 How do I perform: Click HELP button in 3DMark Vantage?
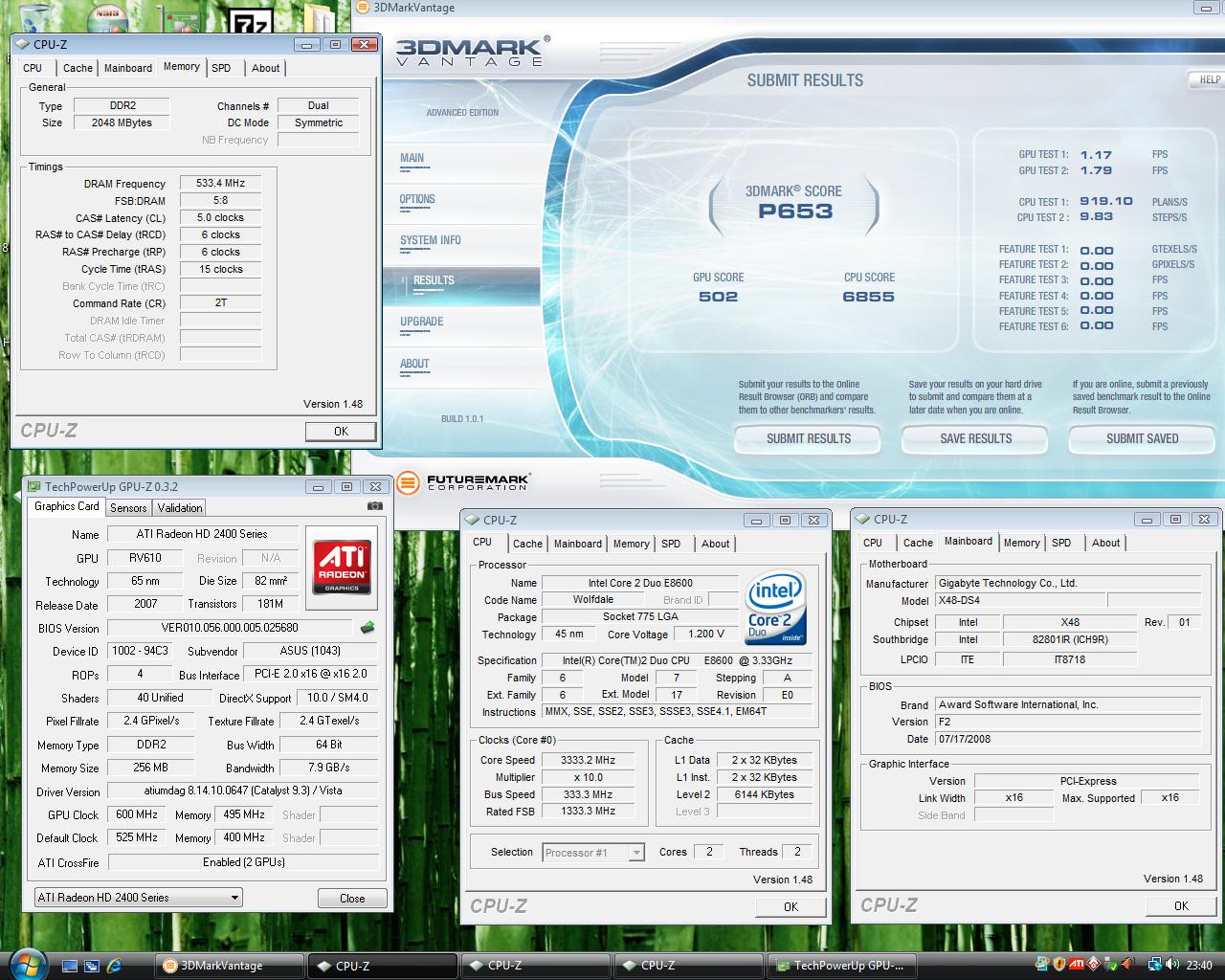click(1209, 80)
